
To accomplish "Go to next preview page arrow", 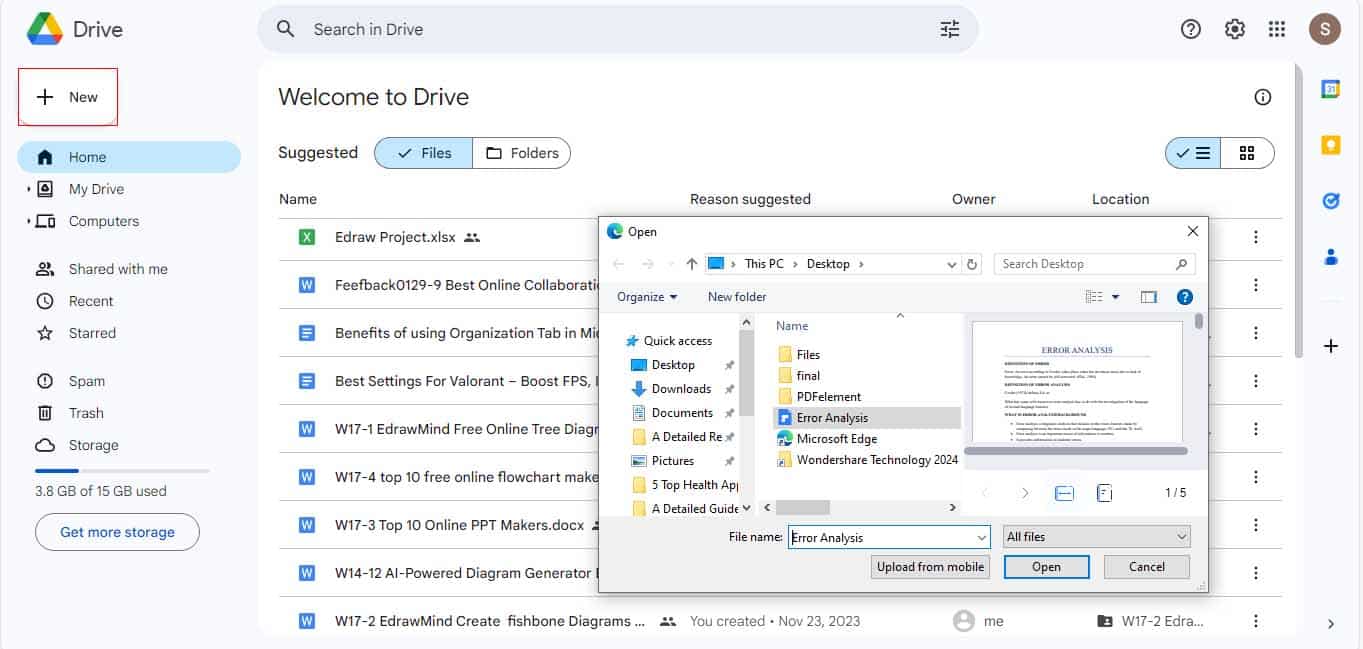I will [x=1025, y=493].
